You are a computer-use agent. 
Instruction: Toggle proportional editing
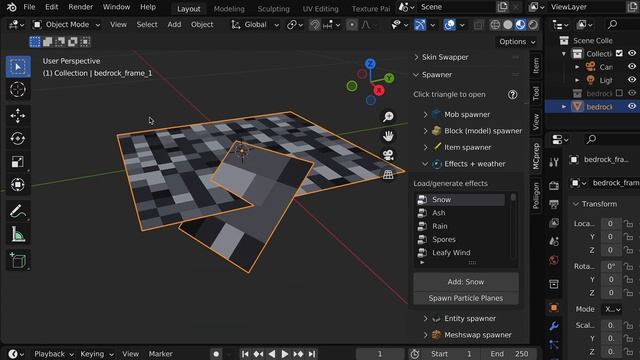click(351, 25)
